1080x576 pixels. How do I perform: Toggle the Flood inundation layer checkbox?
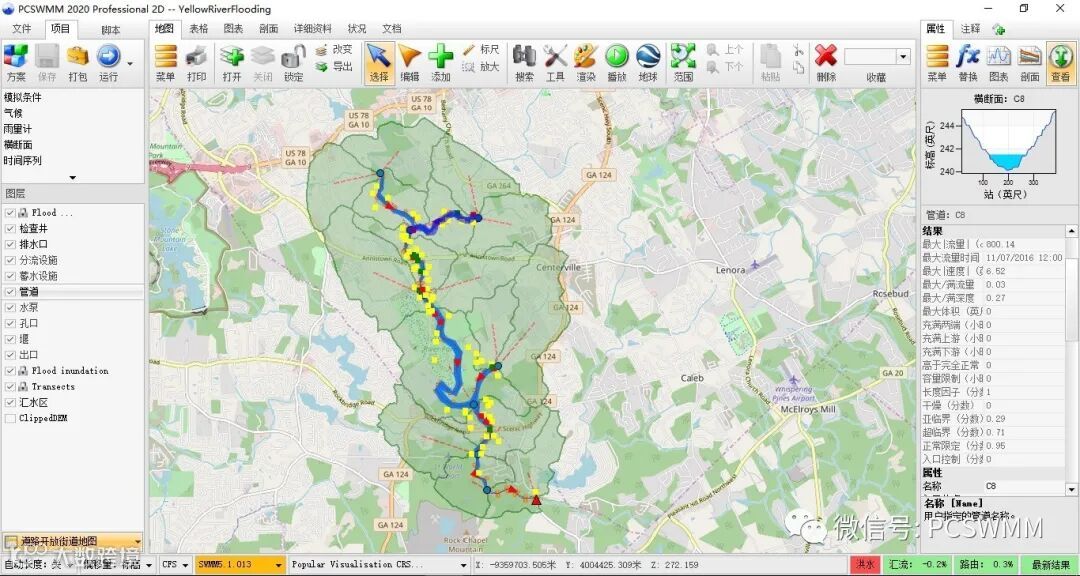coord(10,371)
